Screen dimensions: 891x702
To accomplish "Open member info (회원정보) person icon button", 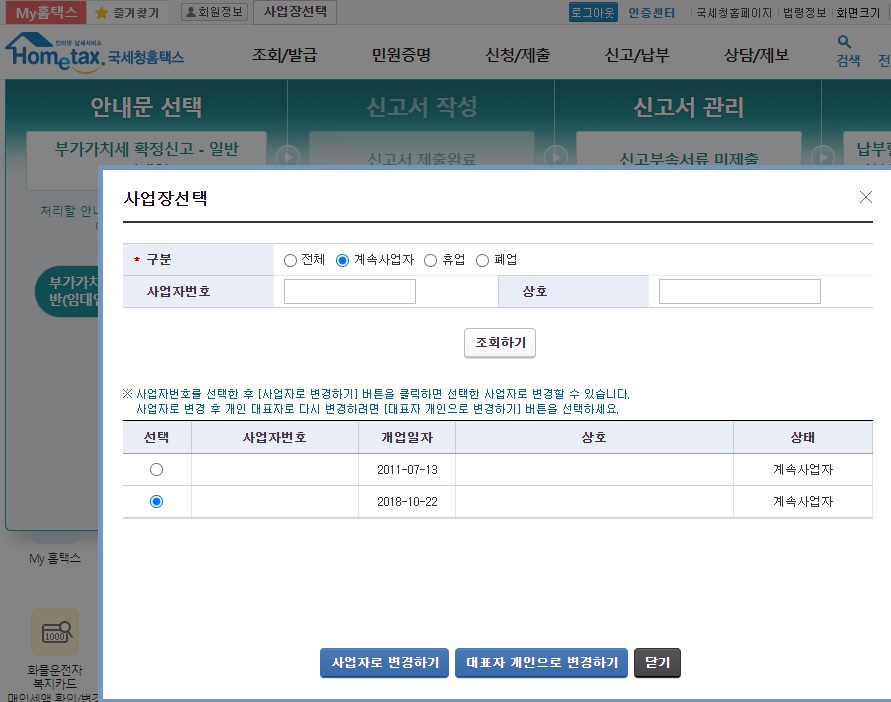I will pyautogui.click(x=214, y=12).
